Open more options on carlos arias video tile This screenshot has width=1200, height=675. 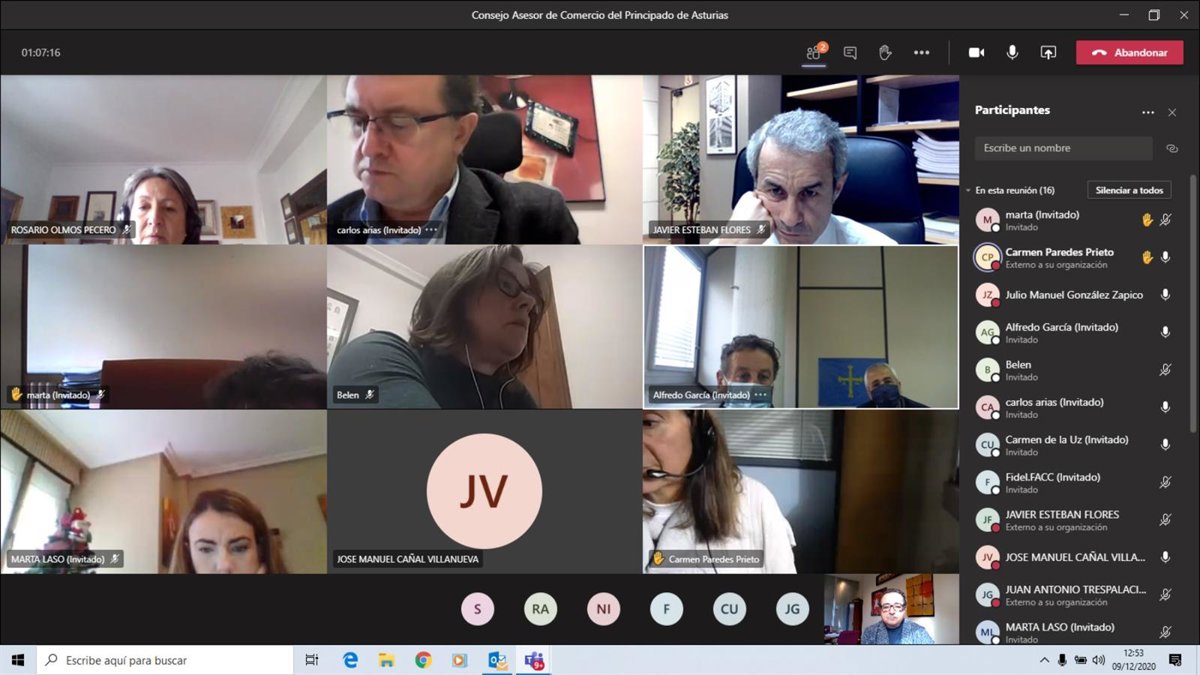coord(431,230)
